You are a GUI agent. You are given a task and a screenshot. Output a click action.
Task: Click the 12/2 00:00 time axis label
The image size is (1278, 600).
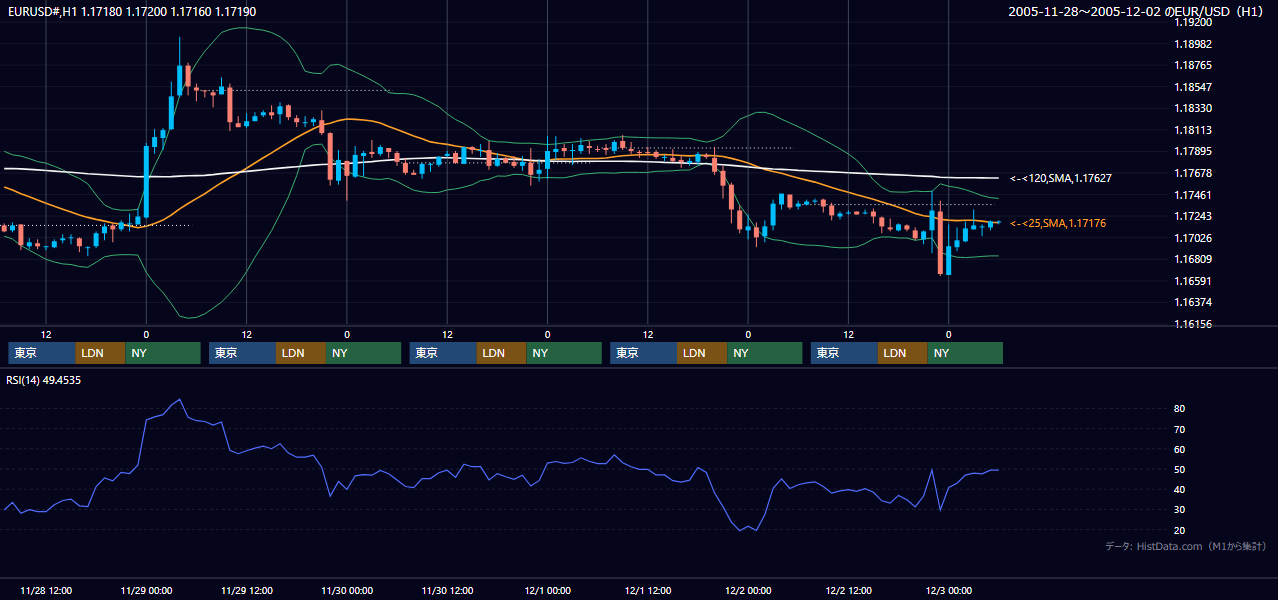(748, 590)
